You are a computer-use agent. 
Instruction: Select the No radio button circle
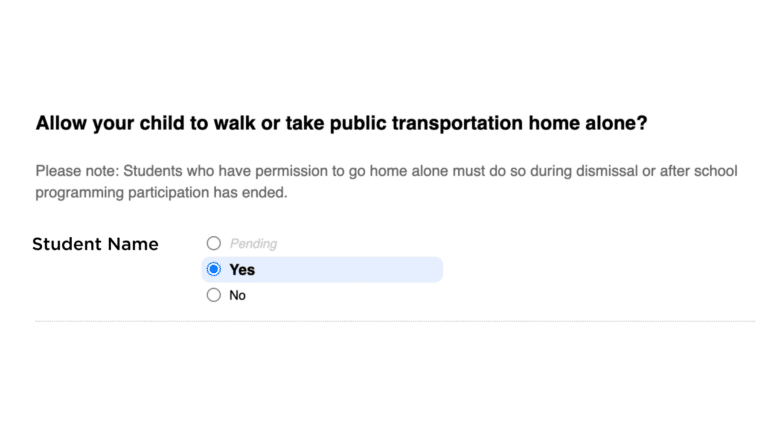(x=214, y=295)
